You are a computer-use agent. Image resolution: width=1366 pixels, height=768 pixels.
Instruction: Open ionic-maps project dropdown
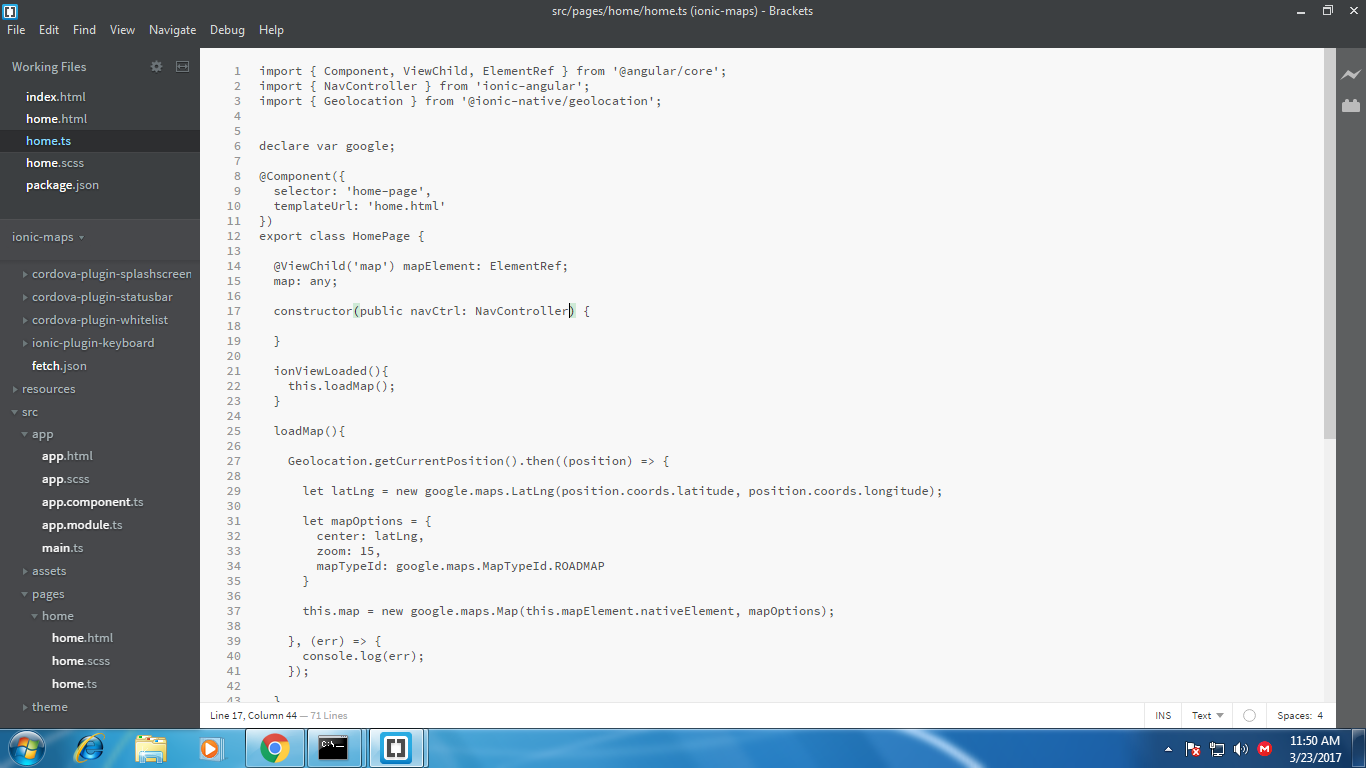(48, 237)
